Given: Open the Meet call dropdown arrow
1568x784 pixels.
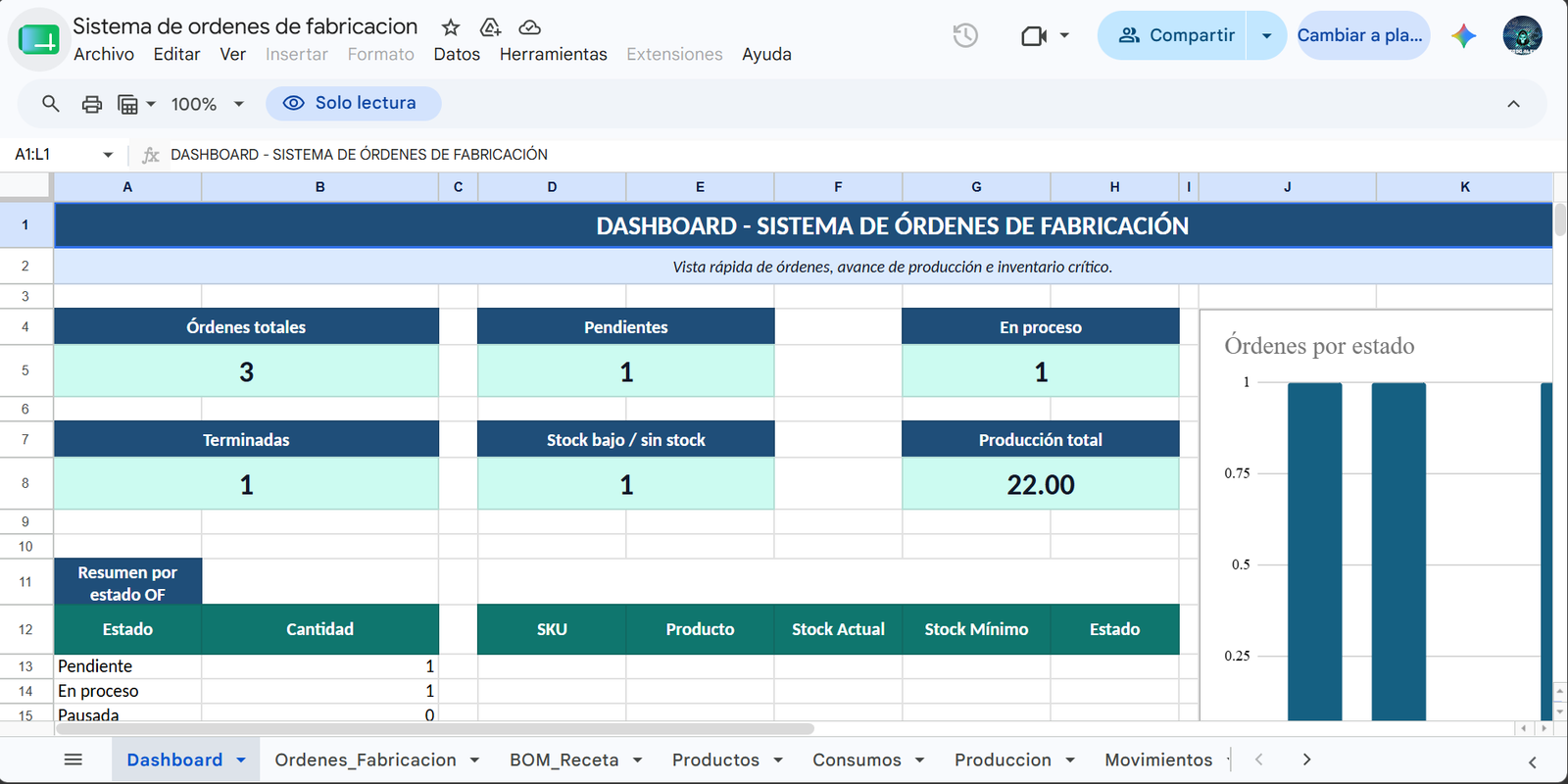Looking at the screenshot, I should pyautogui.click(x=1064, y=35).
